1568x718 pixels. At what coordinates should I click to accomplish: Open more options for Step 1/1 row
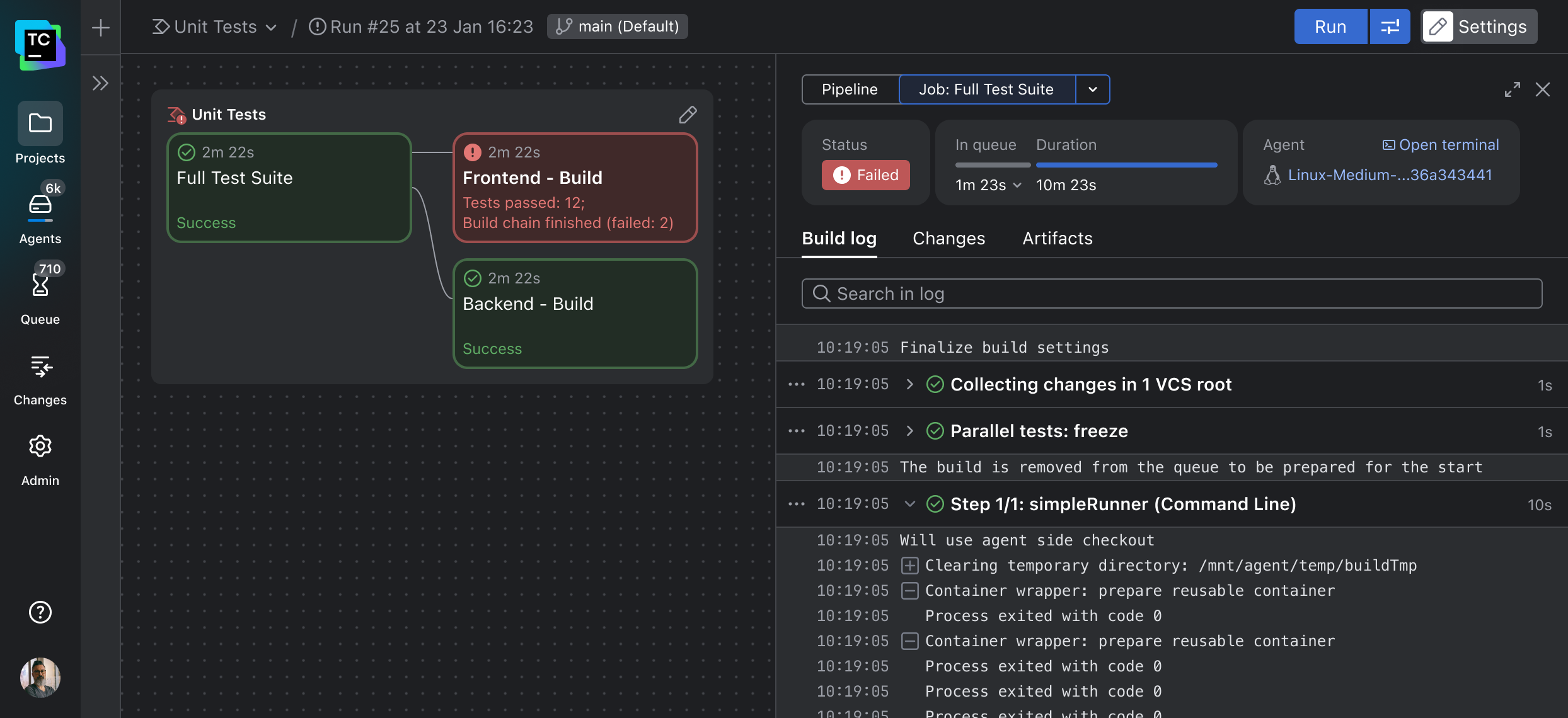[x=797, y=504]
